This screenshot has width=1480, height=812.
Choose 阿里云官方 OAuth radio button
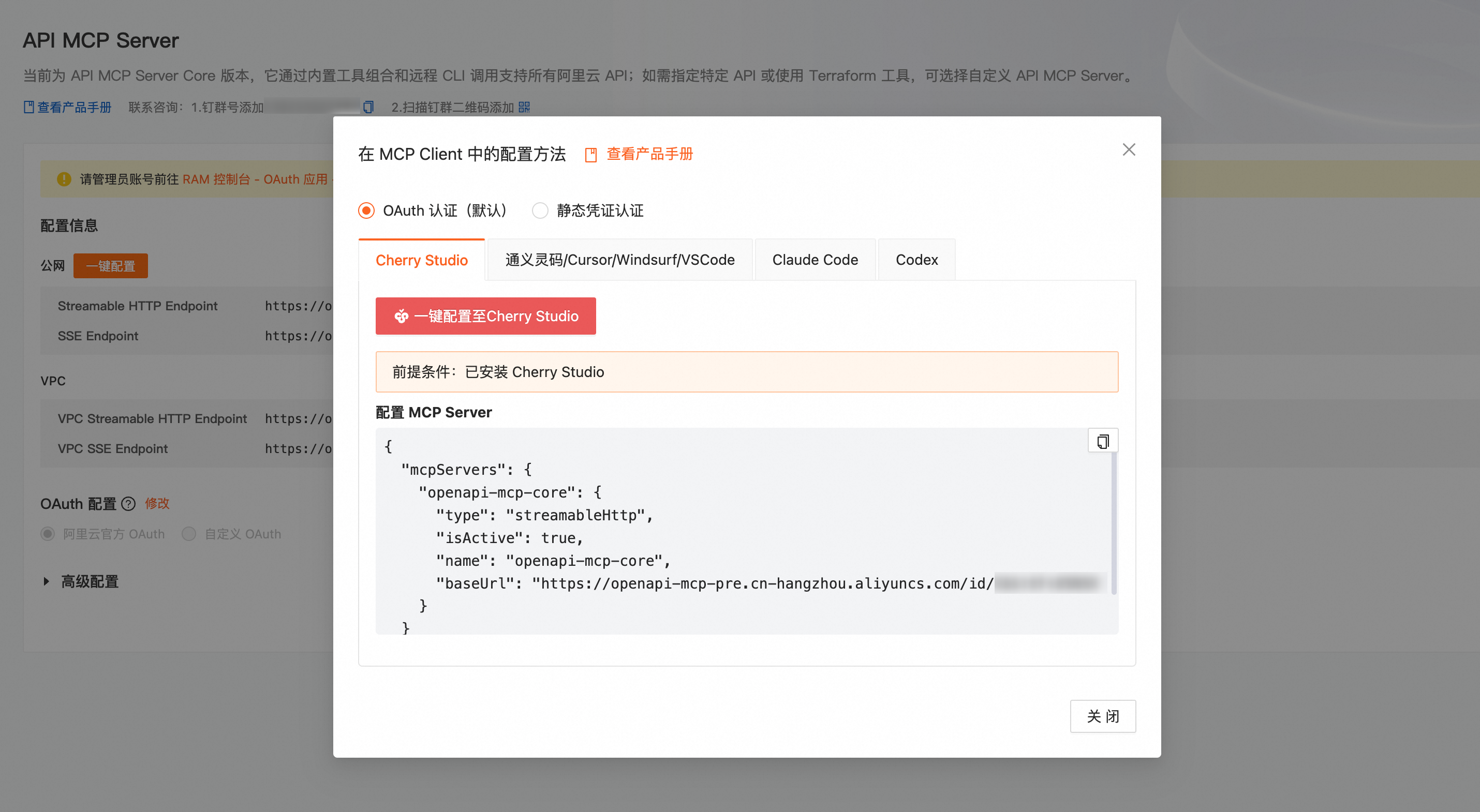48,534
